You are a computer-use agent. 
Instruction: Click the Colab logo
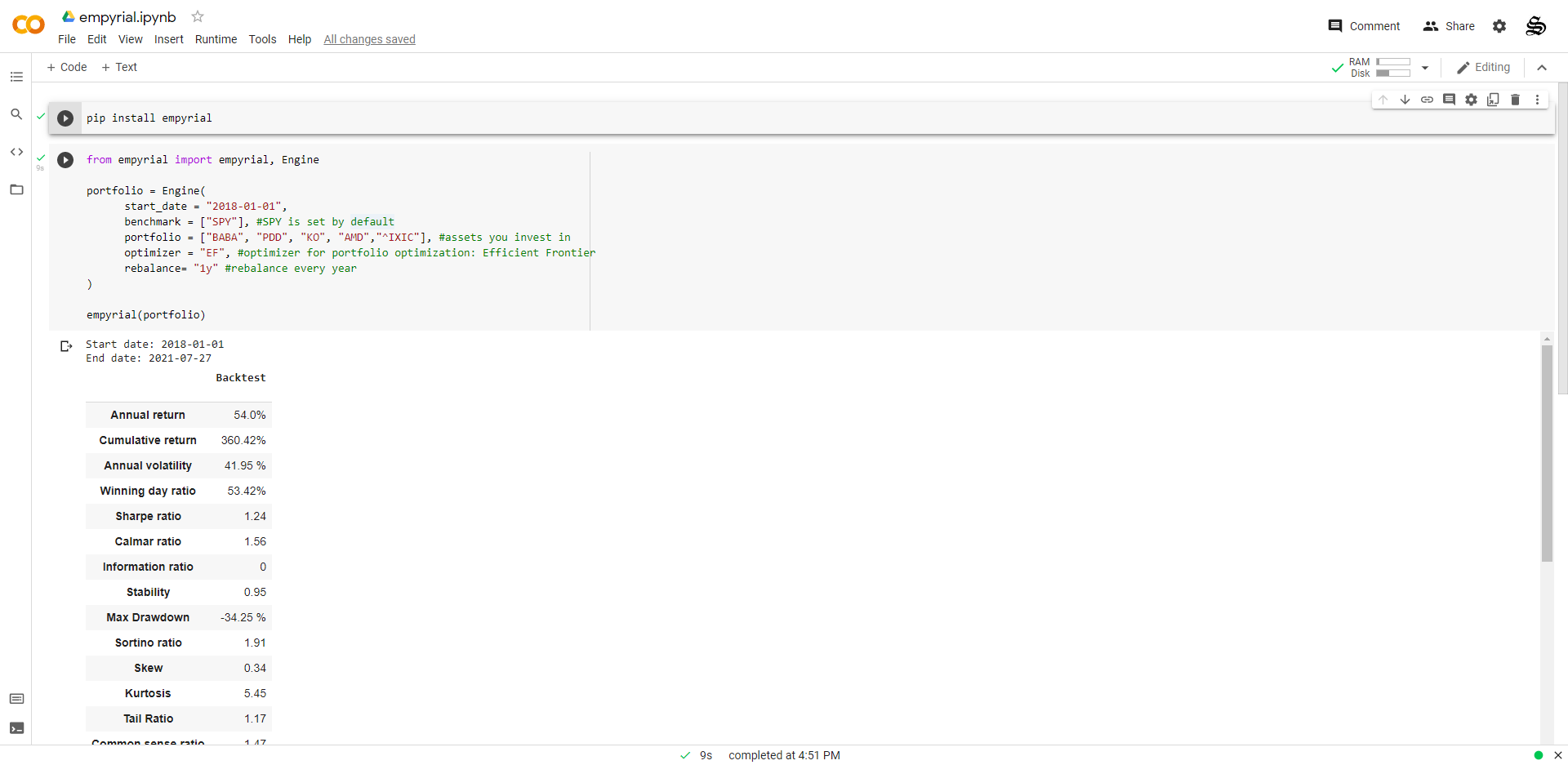pyautogui.click(x=29, y=25)
